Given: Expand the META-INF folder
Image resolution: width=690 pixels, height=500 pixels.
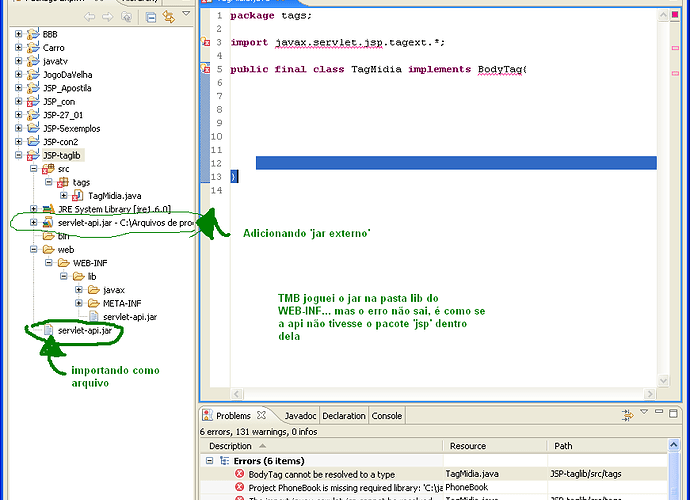Looking at the screenshot, I should coord(79,303).
